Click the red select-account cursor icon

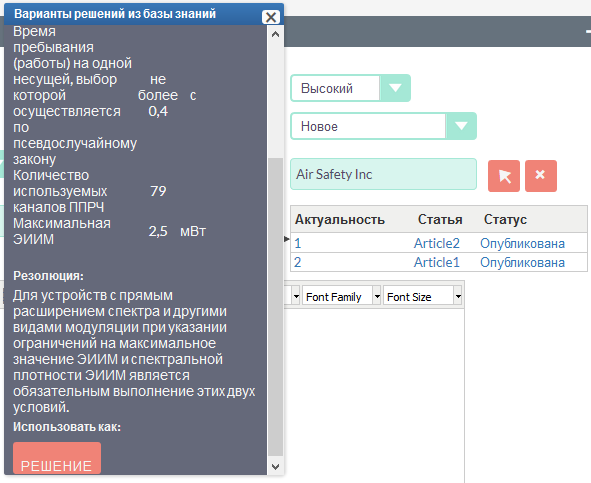[x=504, y=176]
